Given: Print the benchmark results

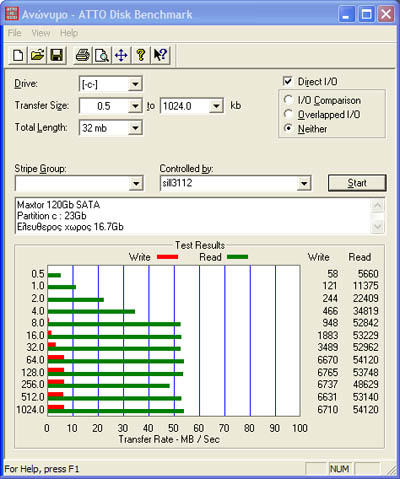Looking at the screenshot, I should coord(82,55).
